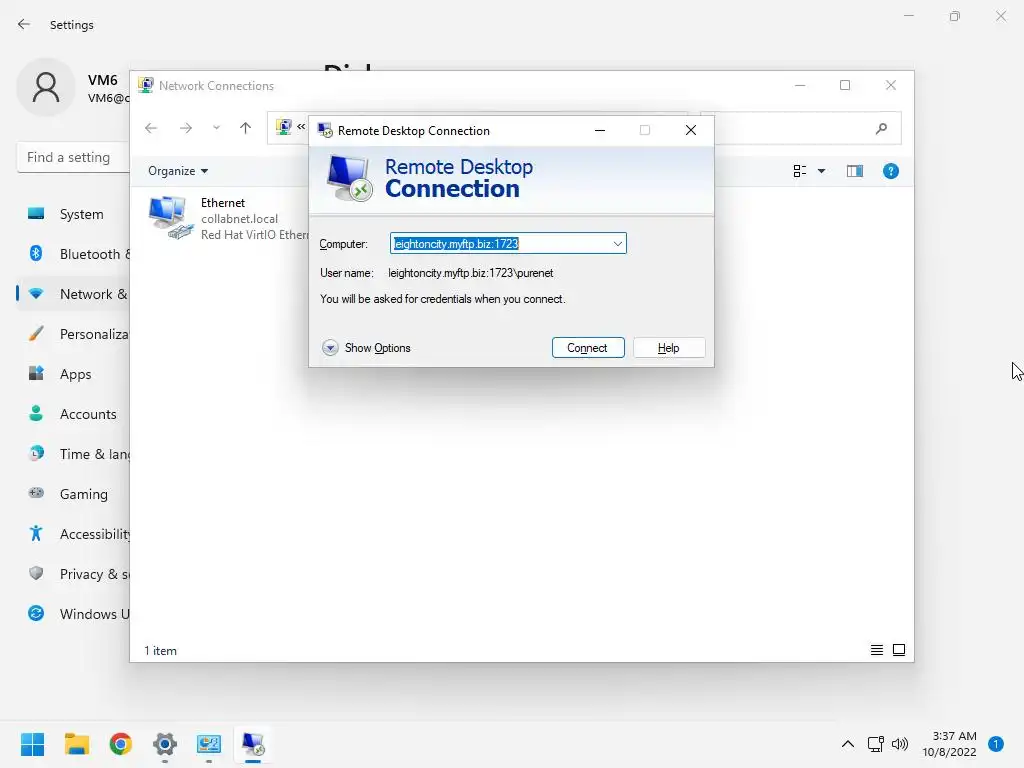Select the collabnet.local network name text
Screen dimensions: 1024x768
point(240,219)
